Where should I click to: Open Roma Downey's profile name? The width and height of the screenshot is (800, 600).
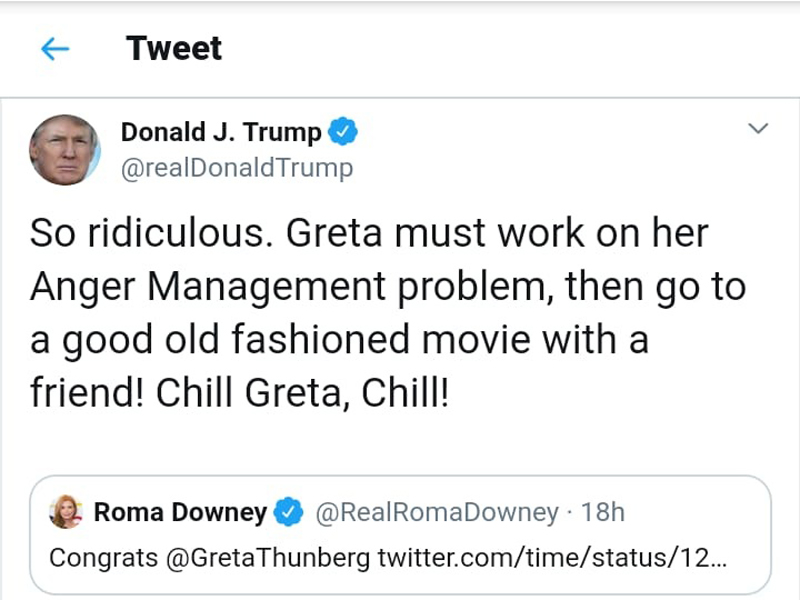180,512
